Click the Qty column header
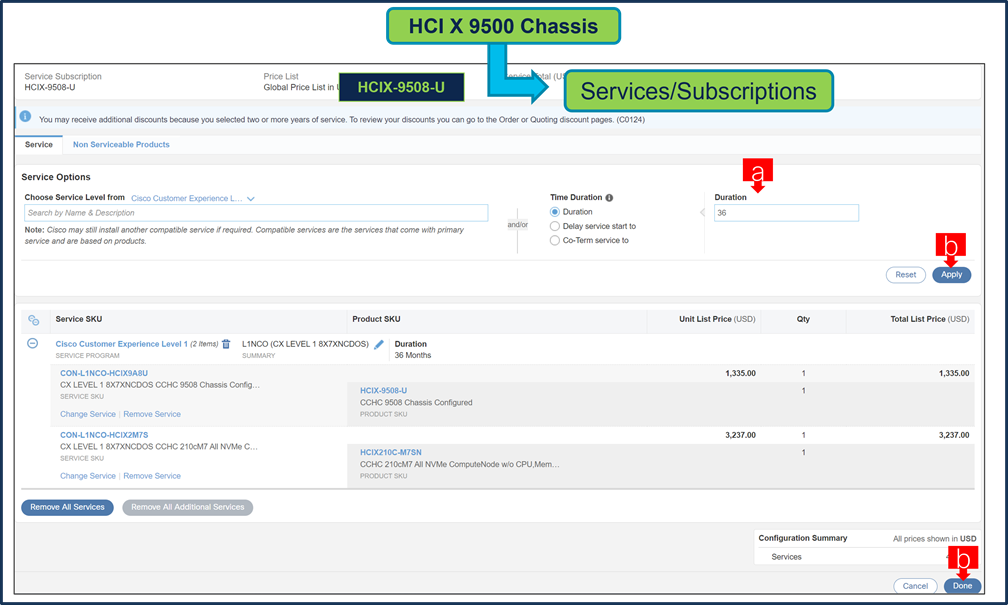 [x=804, y=319]
